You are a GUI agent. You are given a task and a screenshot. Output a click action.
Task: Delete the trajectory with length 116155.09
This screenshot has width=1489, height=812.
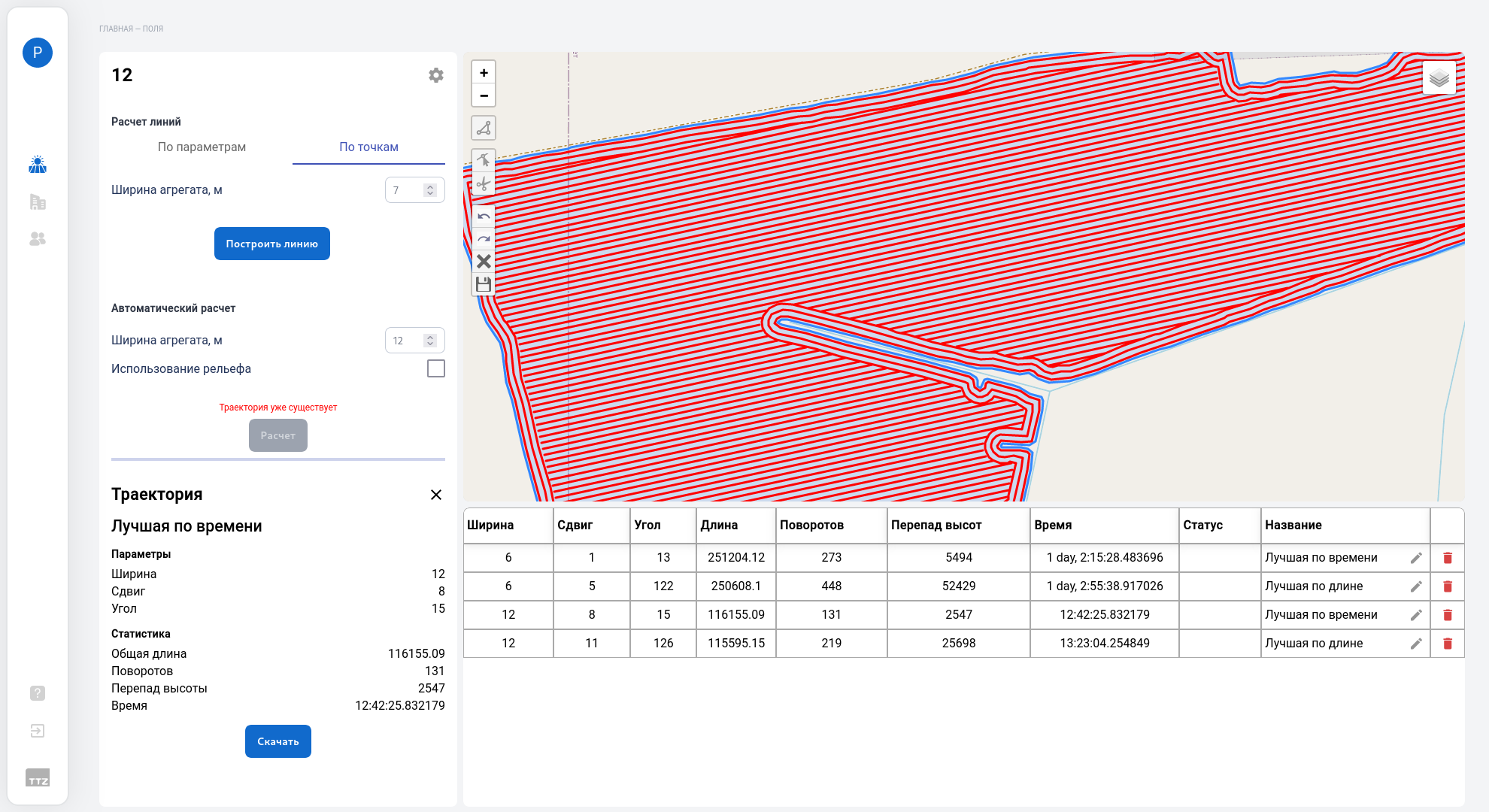[x=1448, y=615]
